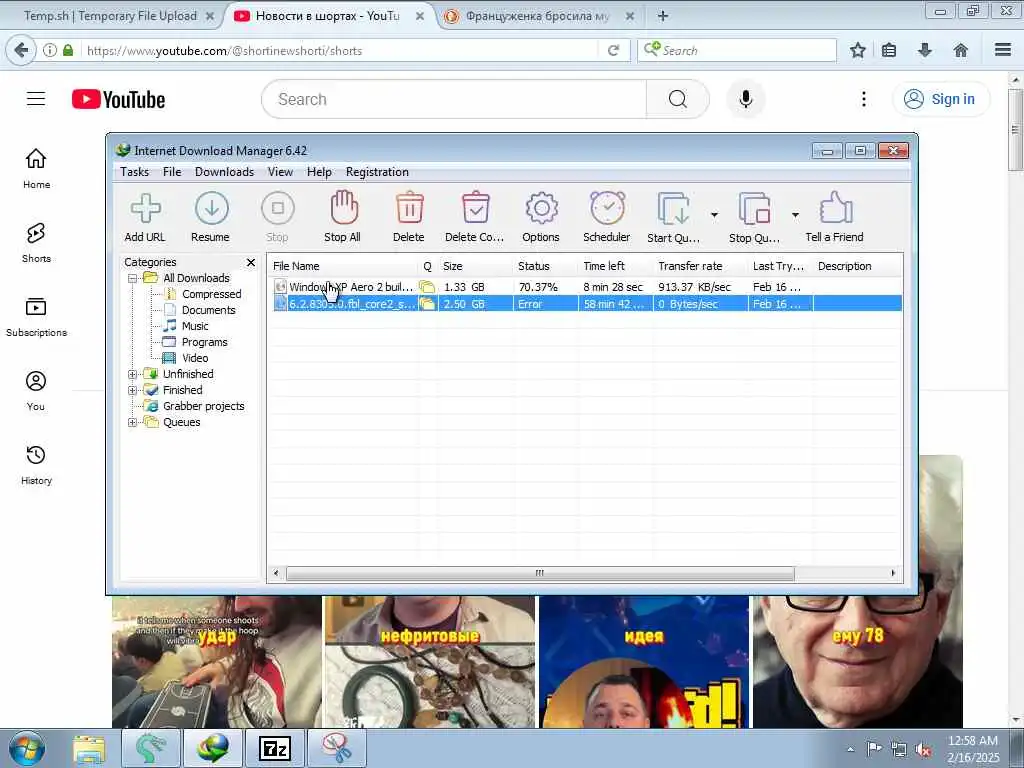Select the Video category
The height and width of the screenshot is (768, 1024).
pyautogui.click(x=195, y=358)
